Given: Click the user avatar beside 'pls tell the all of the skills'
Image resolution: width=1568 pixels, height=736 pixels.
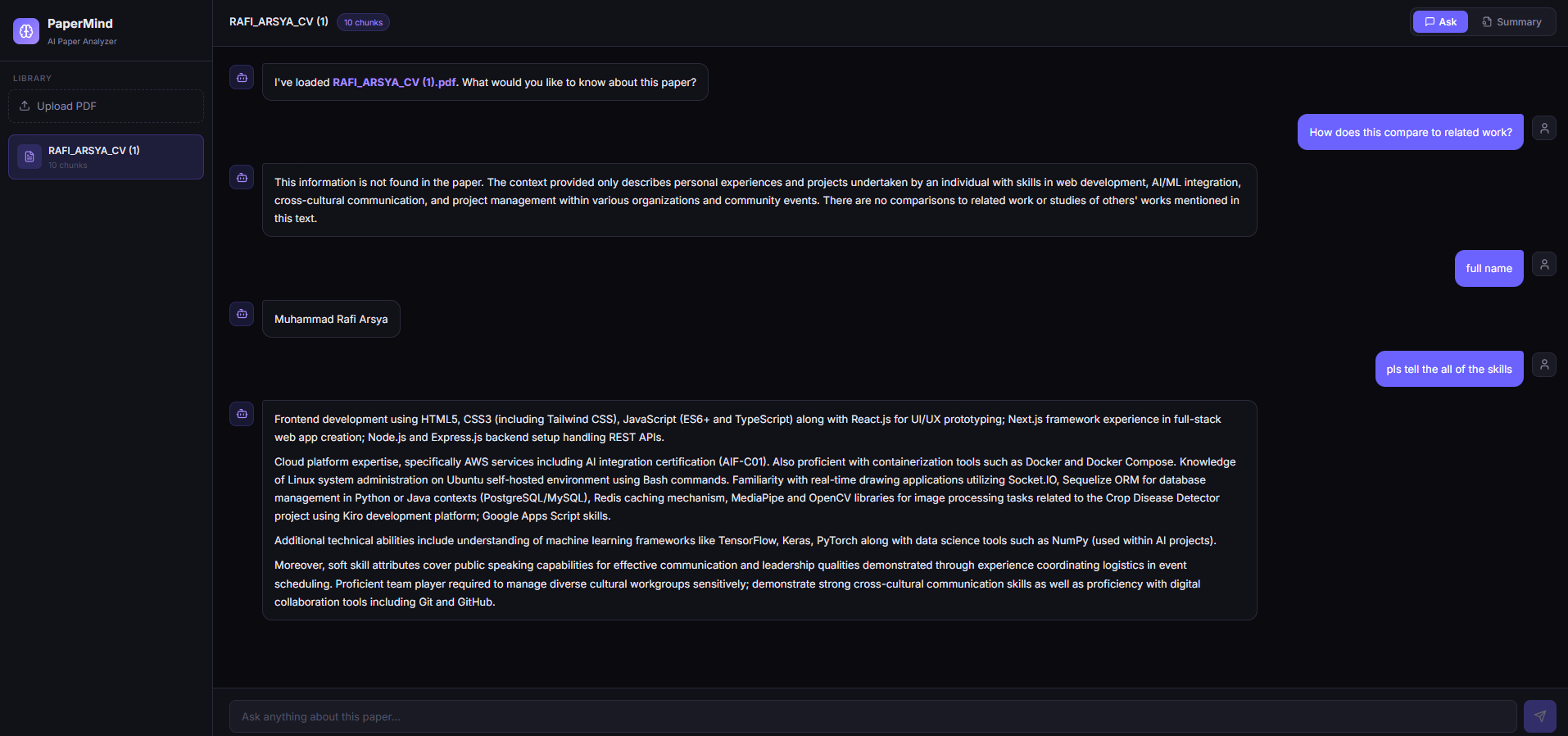Looking at the screenshot, I should pyautogui.click(x=1544, y=365).
